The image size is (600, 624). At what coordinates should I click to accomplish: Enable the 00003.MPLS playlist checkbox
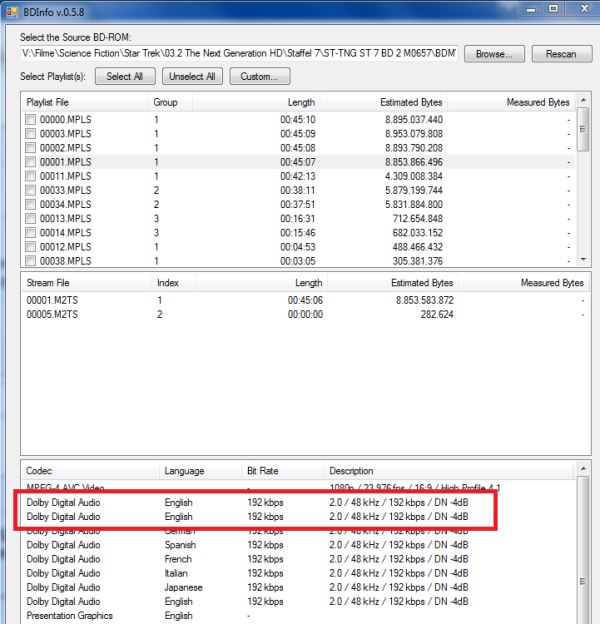point(32,133)
